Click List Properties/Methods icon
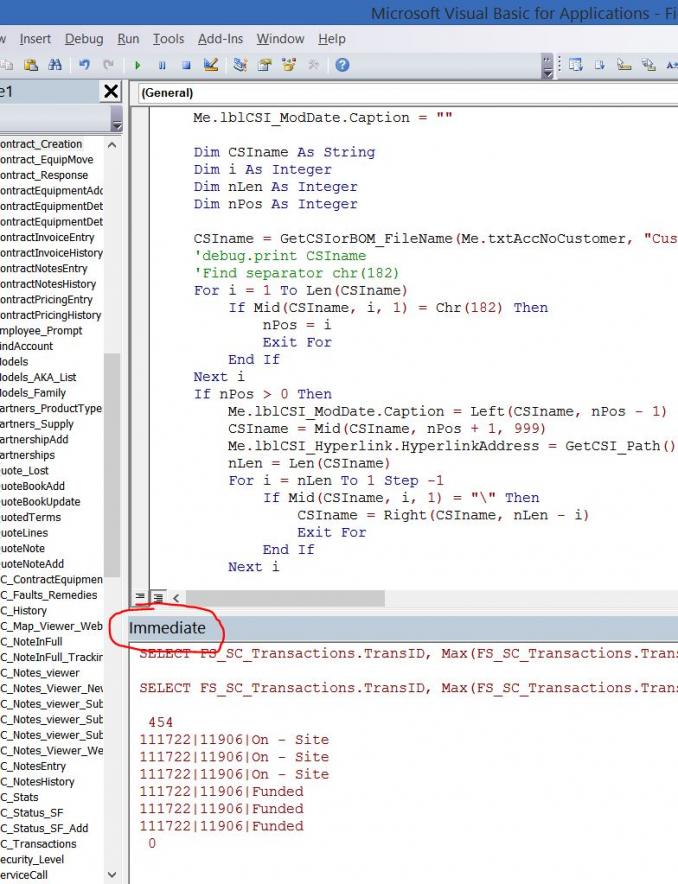The height and width of the screenshot is (884, 678). click(x=575, y=65)
